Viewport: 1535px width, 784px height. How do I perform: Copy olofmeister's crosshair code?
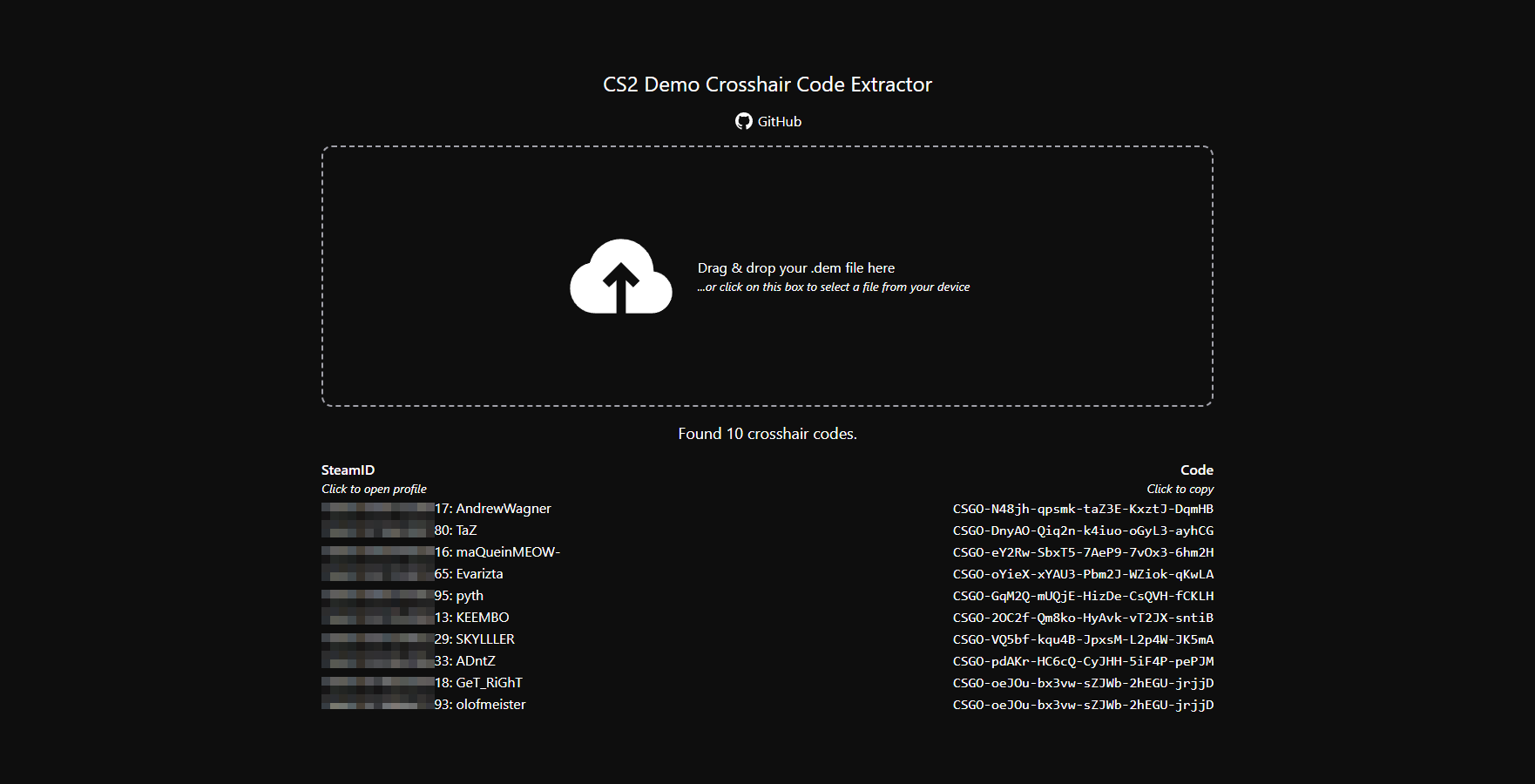click(1083, 705)
